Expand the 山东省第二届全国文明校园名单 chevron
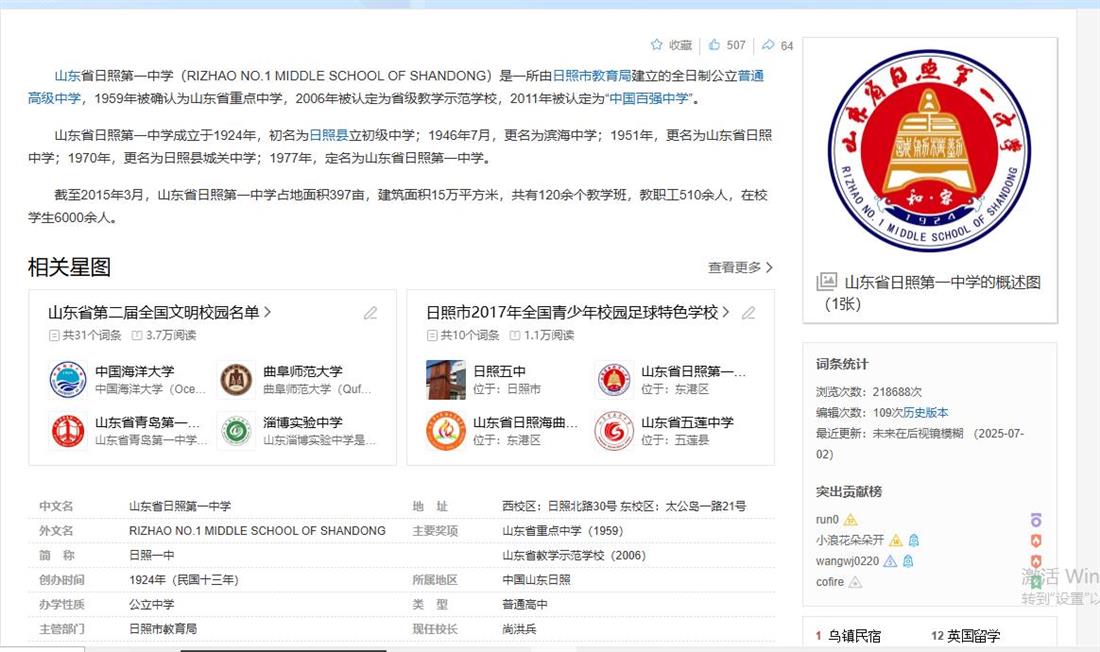Screen dimensions: 1100x652 click(267, 312)
